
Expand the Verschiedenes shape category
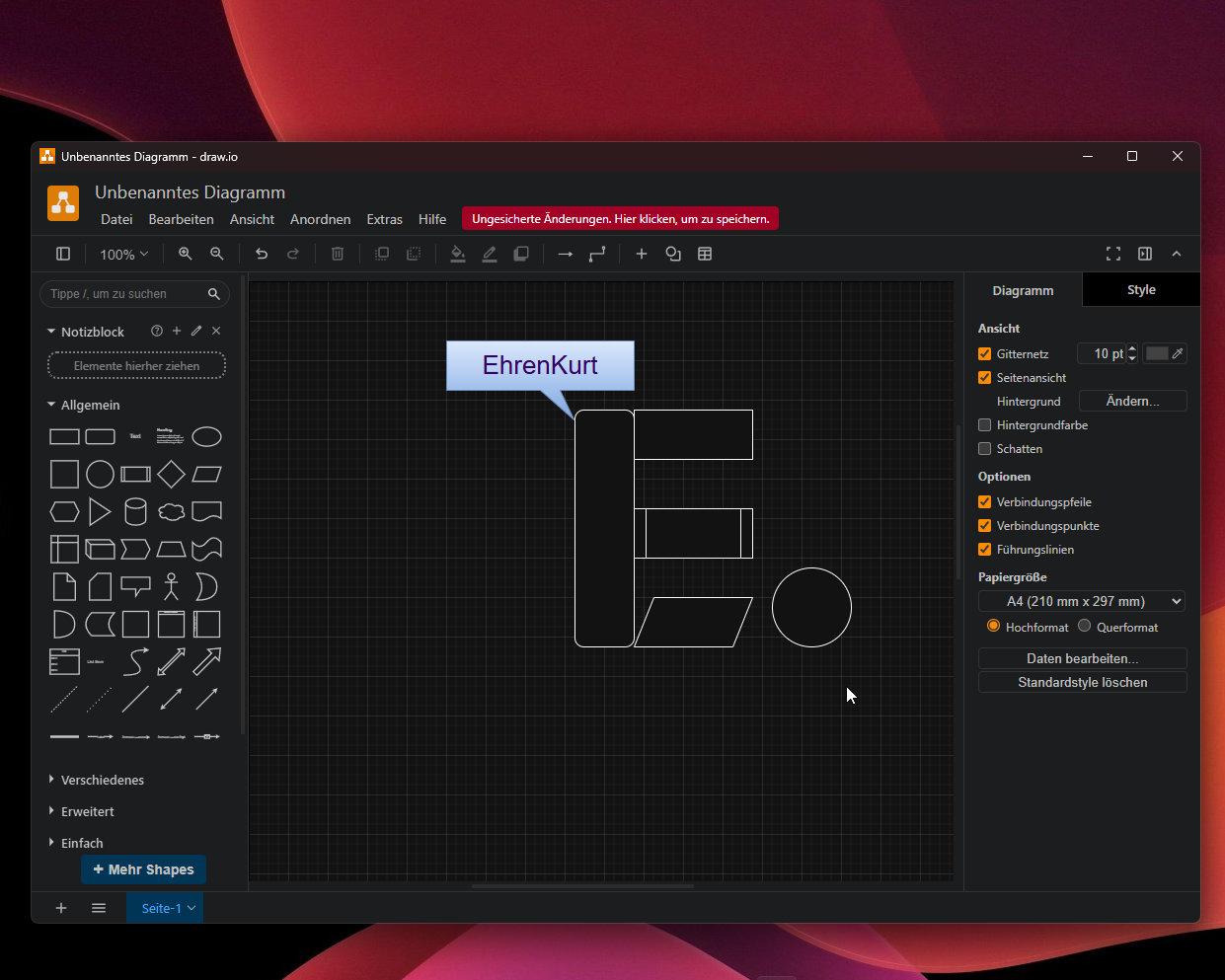102,780
